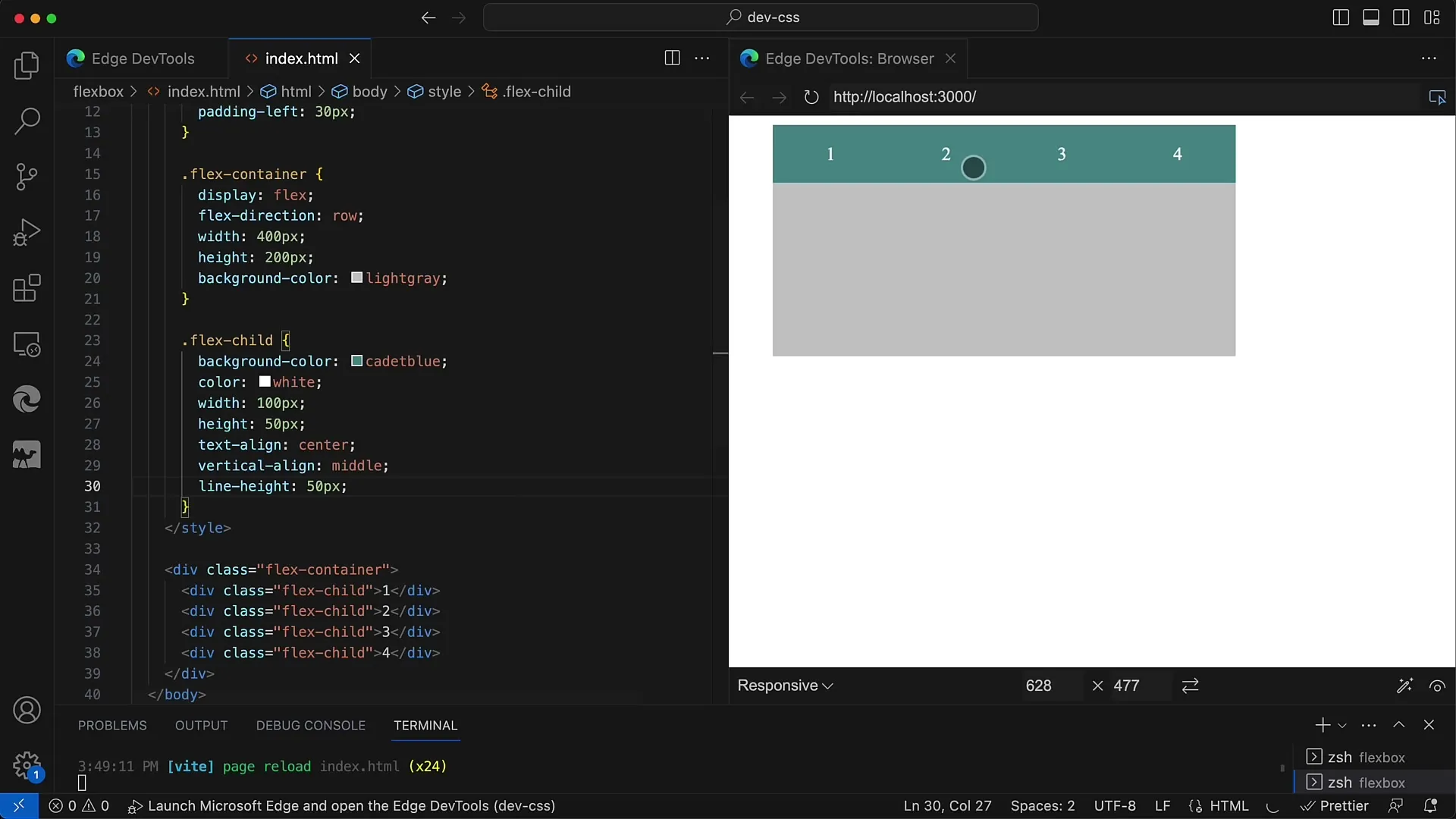Screen dimensions: 1456x819
Task: Click the Ln 30, Col 27 indicator
Action: pyautogui.click(x=947, y=806)
